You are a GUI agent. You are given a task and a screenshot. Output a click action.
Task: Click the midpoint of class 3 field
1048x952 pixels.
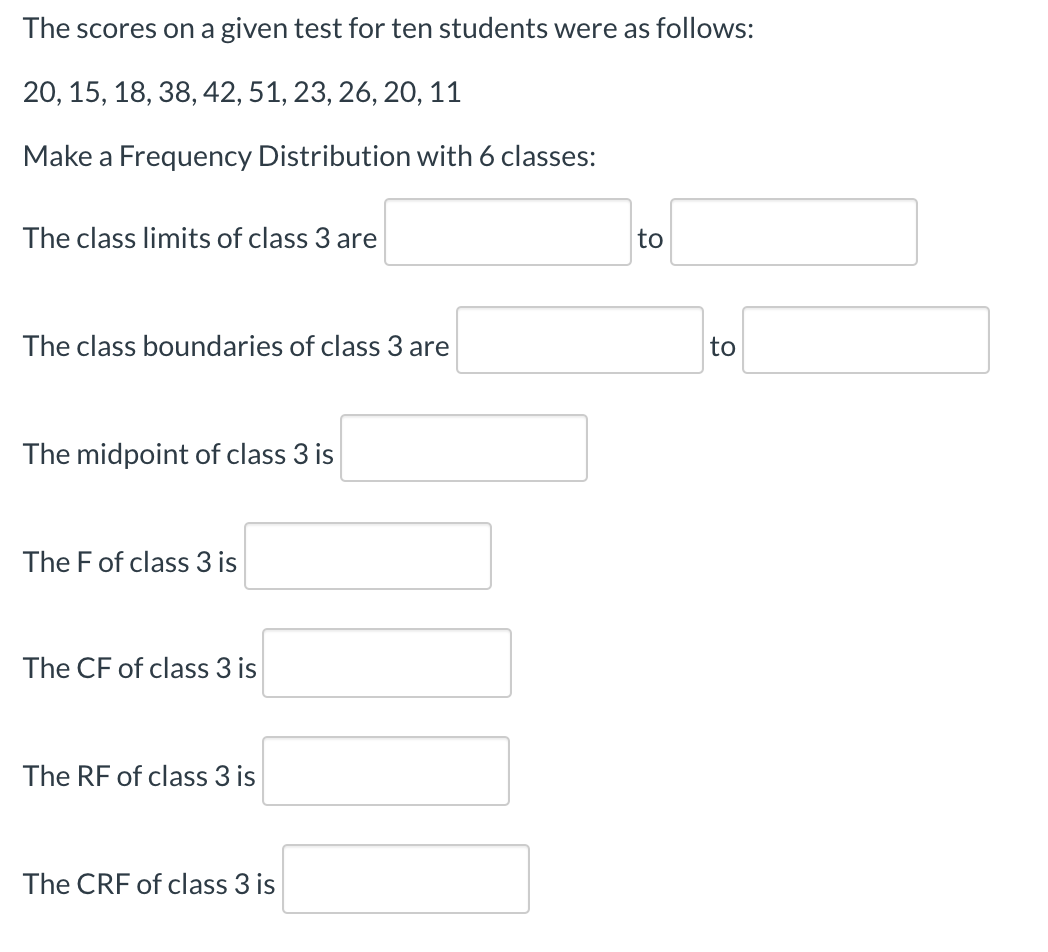pyautogui.click(x=463, y=448)
